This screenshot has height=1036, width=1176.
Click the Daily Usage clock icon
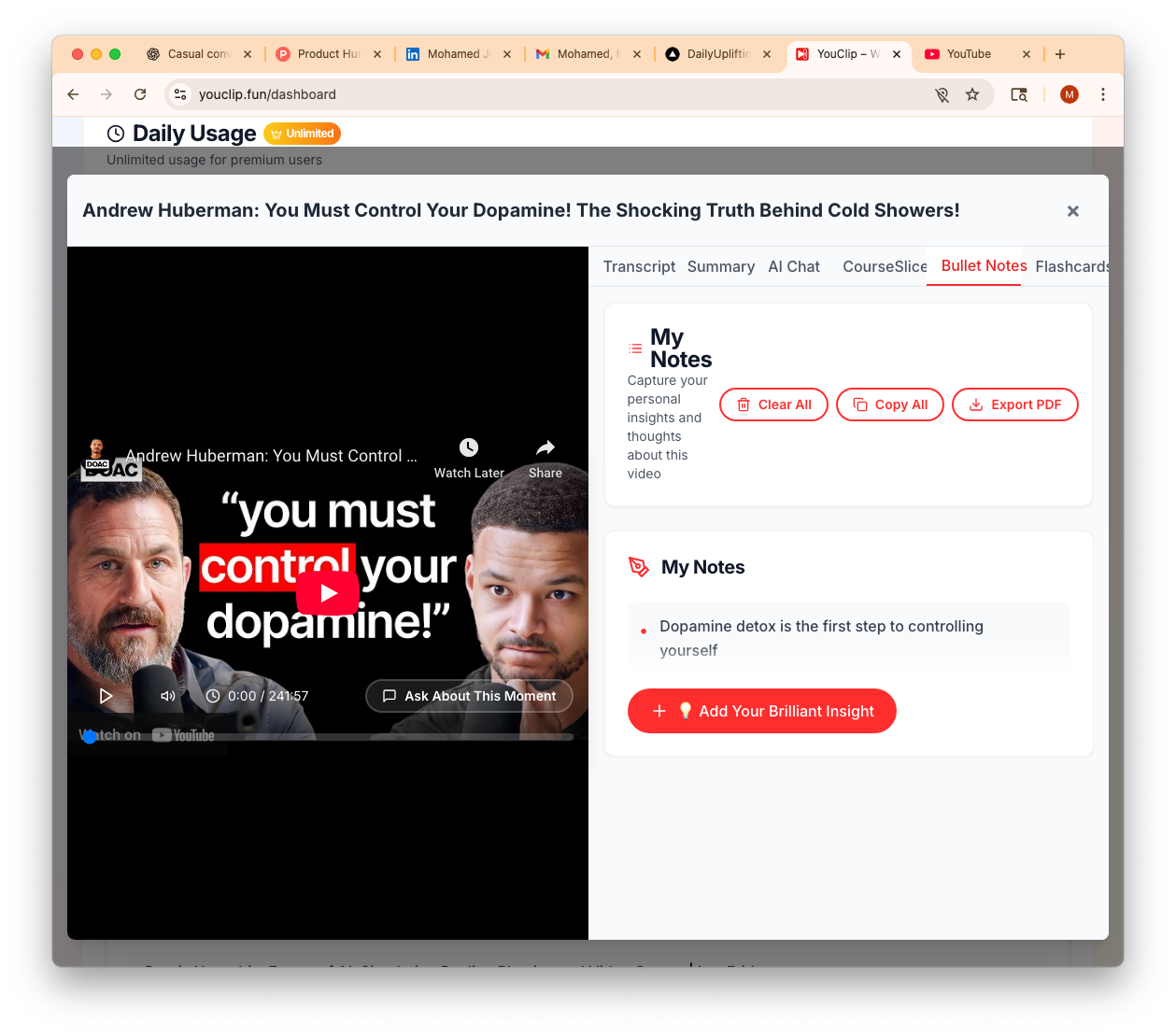[116, 134]
